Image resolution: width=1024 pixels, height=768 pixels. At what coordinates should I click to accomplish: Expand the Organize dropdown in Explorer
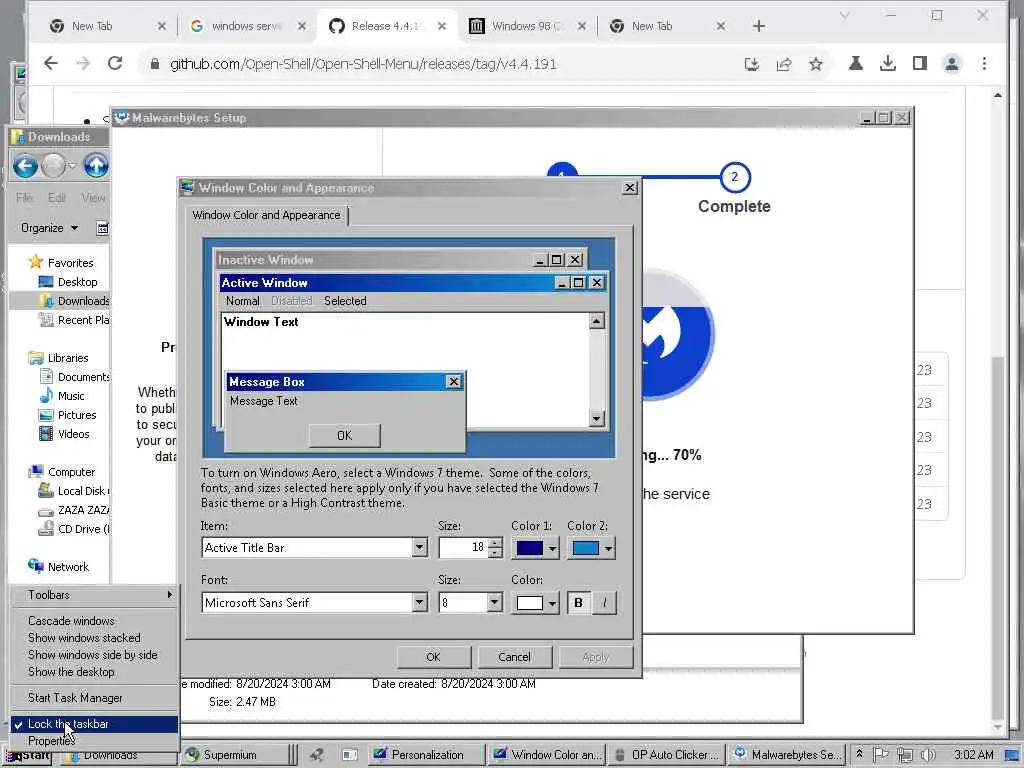pos(50,228)
